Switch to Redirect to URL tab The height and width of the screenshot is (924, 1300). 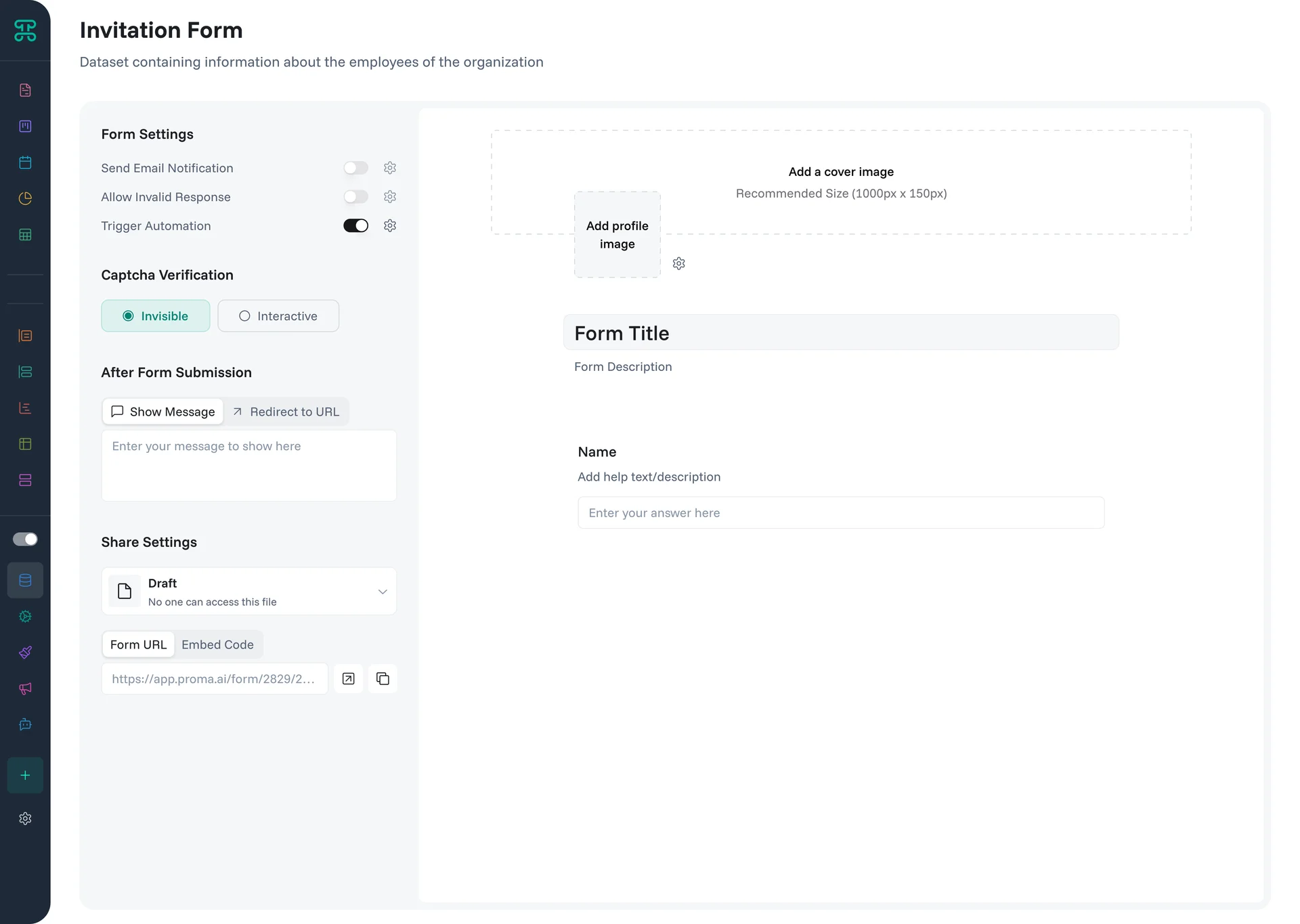[x=286, y=412]
